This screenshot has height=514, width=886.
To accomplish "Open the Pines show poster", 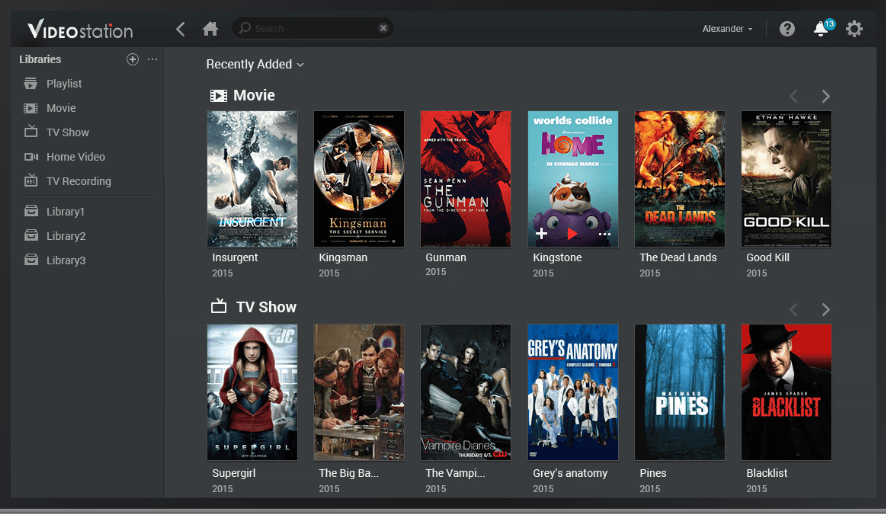I will [680, 392].
